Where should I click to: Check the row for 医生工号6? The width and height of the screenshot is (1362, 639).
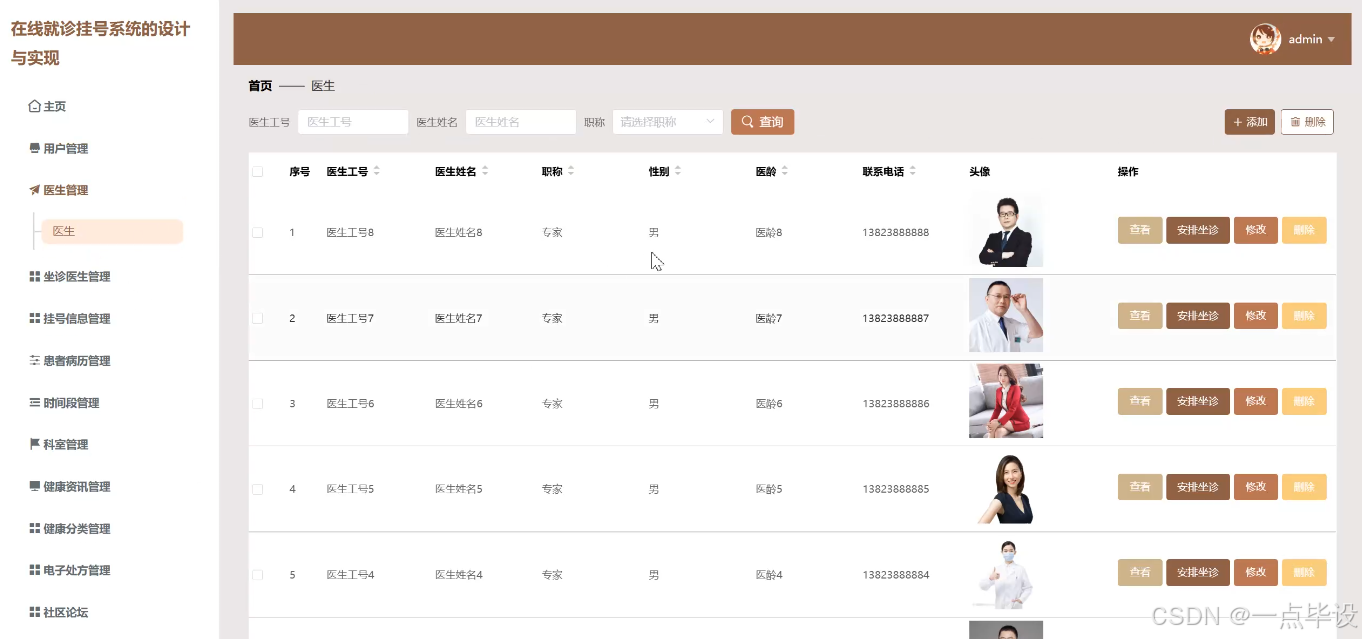click(257, 403)
